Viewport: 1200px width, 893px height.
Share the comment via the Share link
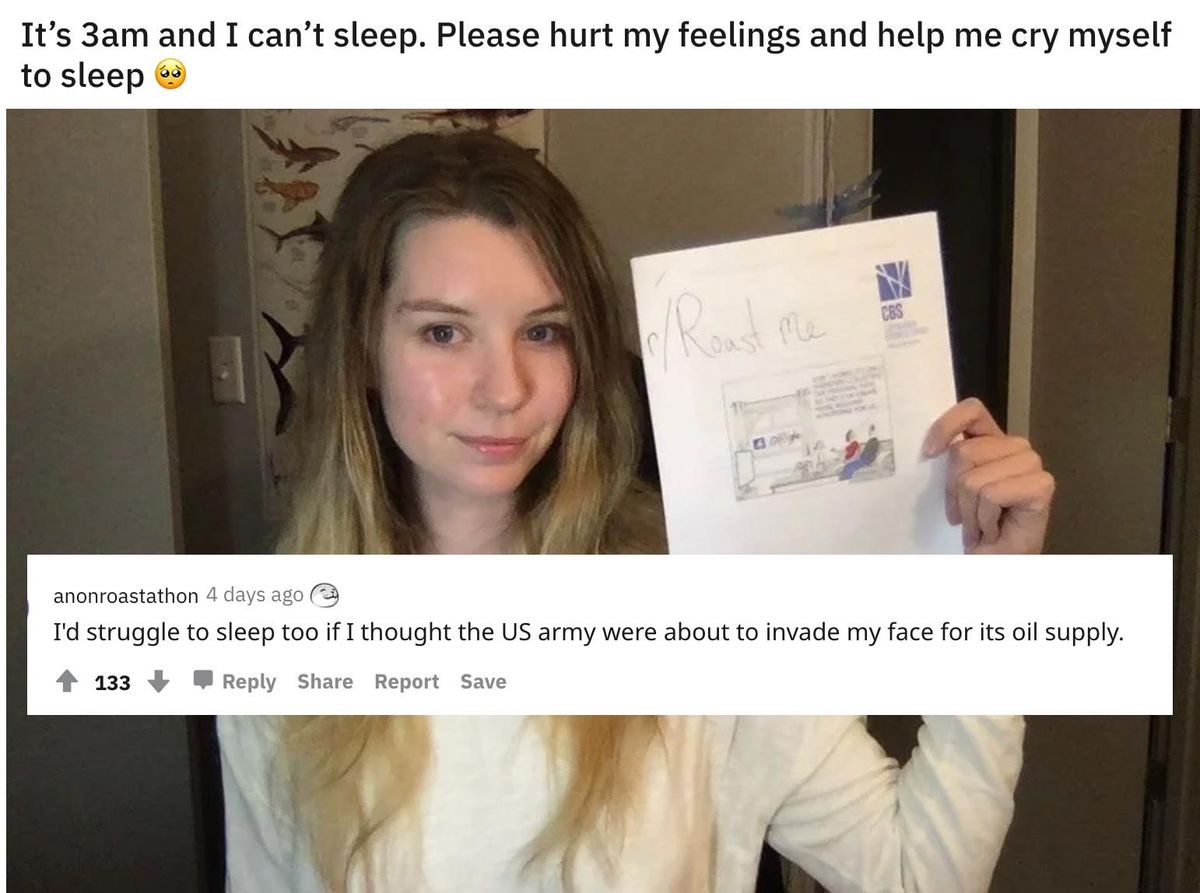325,682
